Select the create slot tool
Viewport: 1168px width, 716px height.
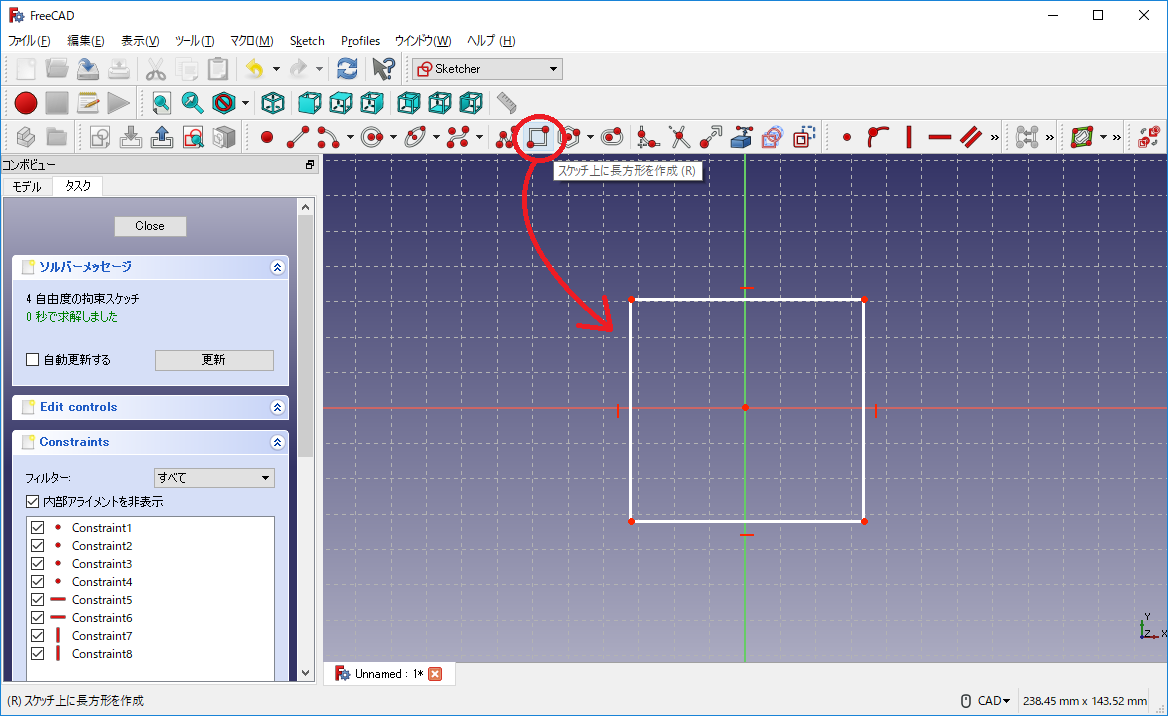[612, 137]
